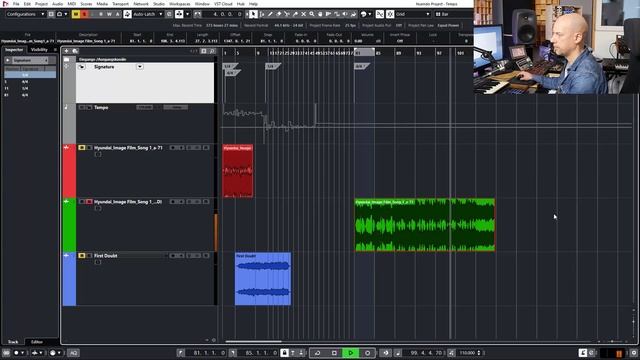Click the Stop button in transport
640x360 pixels.
pyautogui.click(x=334, y=353)
